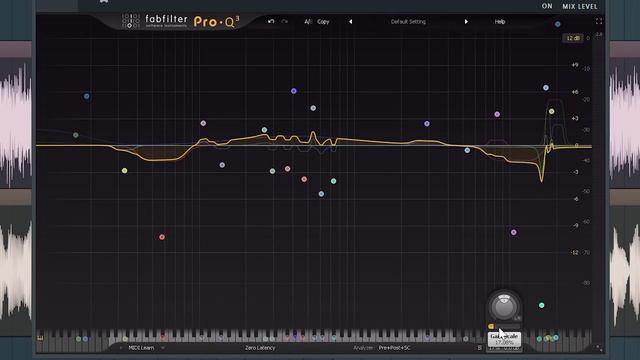Select the salmon band node below the curve

click(x=304, y=179)
